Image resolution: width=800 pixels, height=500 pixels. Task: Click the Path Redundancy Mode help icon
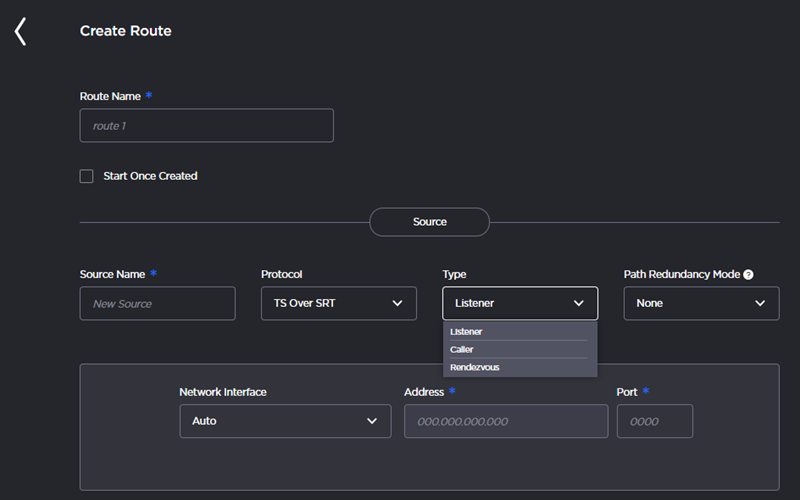pyautogui.click(x=748, y=274)
